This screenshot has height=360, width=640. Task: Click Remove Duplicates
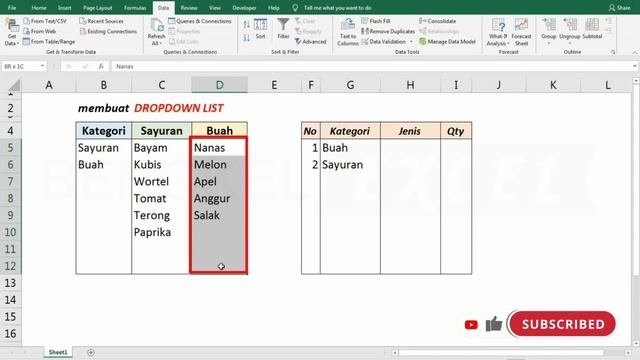pos(388,31)
